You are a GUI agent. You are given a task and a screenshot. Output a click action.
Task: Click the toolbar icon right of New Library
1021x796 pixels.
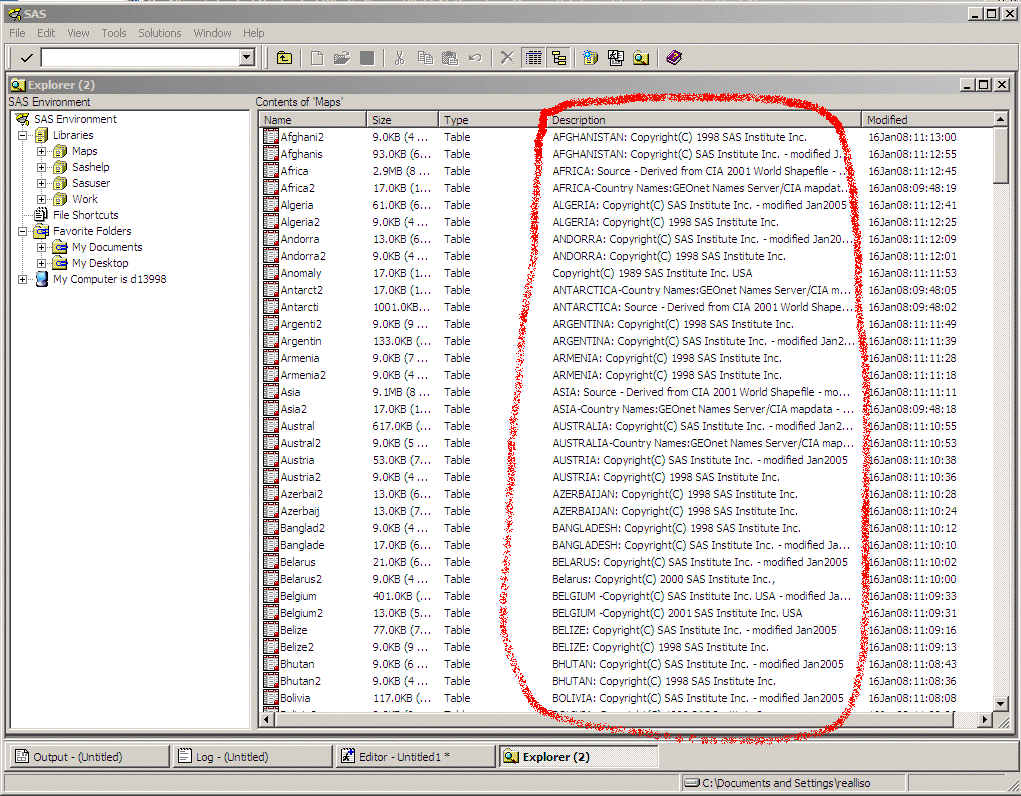point(616,58)
